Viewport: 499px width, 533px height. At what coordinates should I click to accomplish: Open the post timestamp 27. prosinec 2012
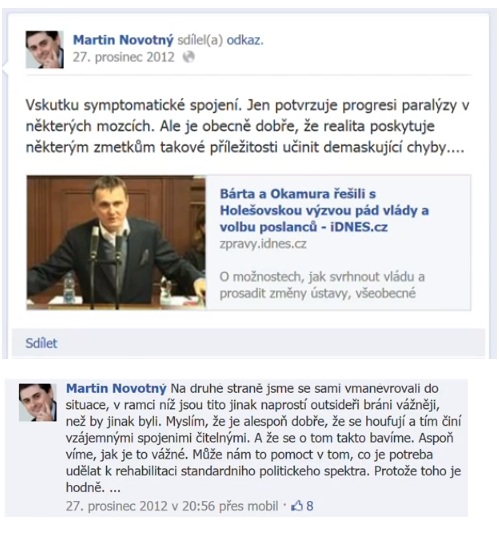coord(123,57)
